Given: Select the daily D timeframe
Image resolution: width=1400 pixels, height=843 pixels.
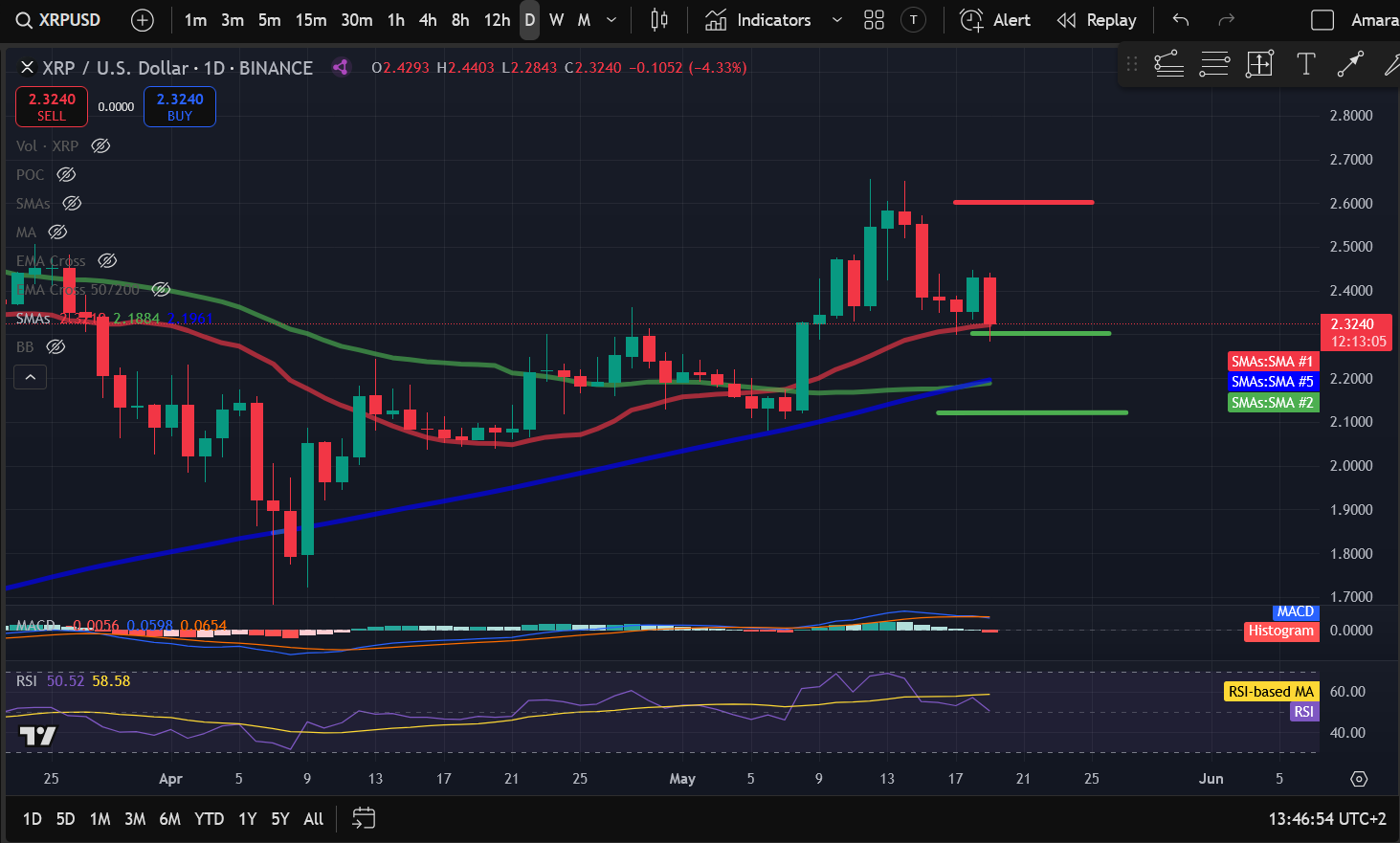Looking at the screenshot, I should point(529,20).
